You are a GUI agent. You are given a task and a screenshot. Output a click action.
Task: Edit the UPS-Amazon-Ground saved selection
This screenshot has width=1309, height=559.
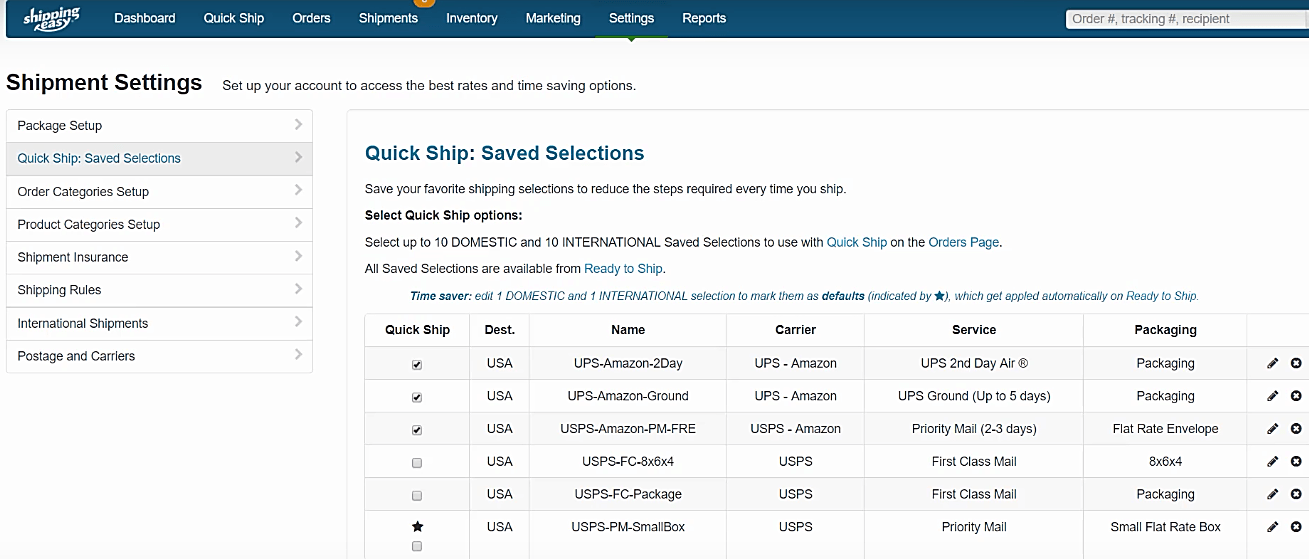click(1273, 396)
